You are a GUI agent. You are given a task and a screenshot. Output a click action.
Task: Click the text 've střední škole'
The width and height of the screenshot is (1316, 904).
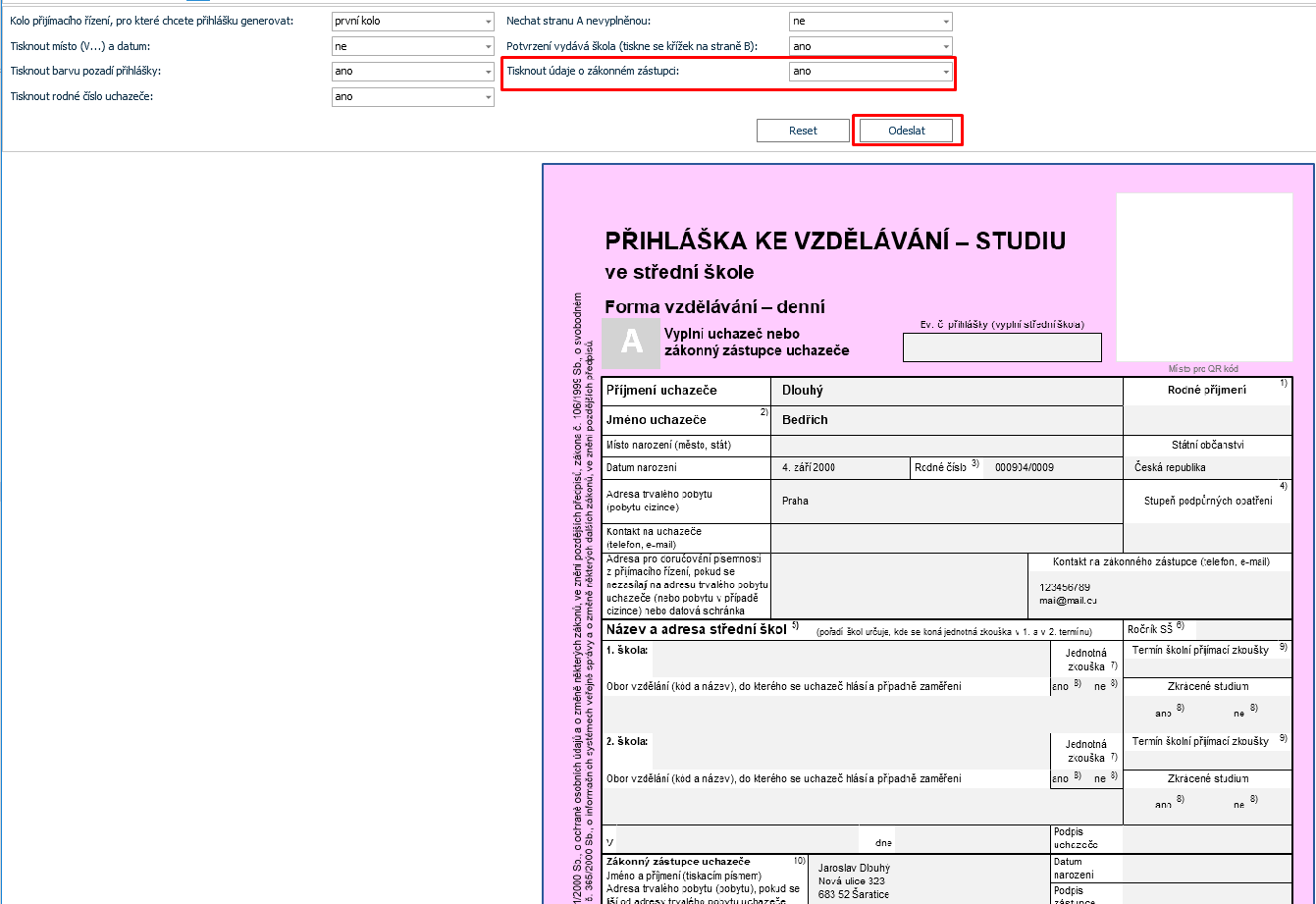(680, 272)
